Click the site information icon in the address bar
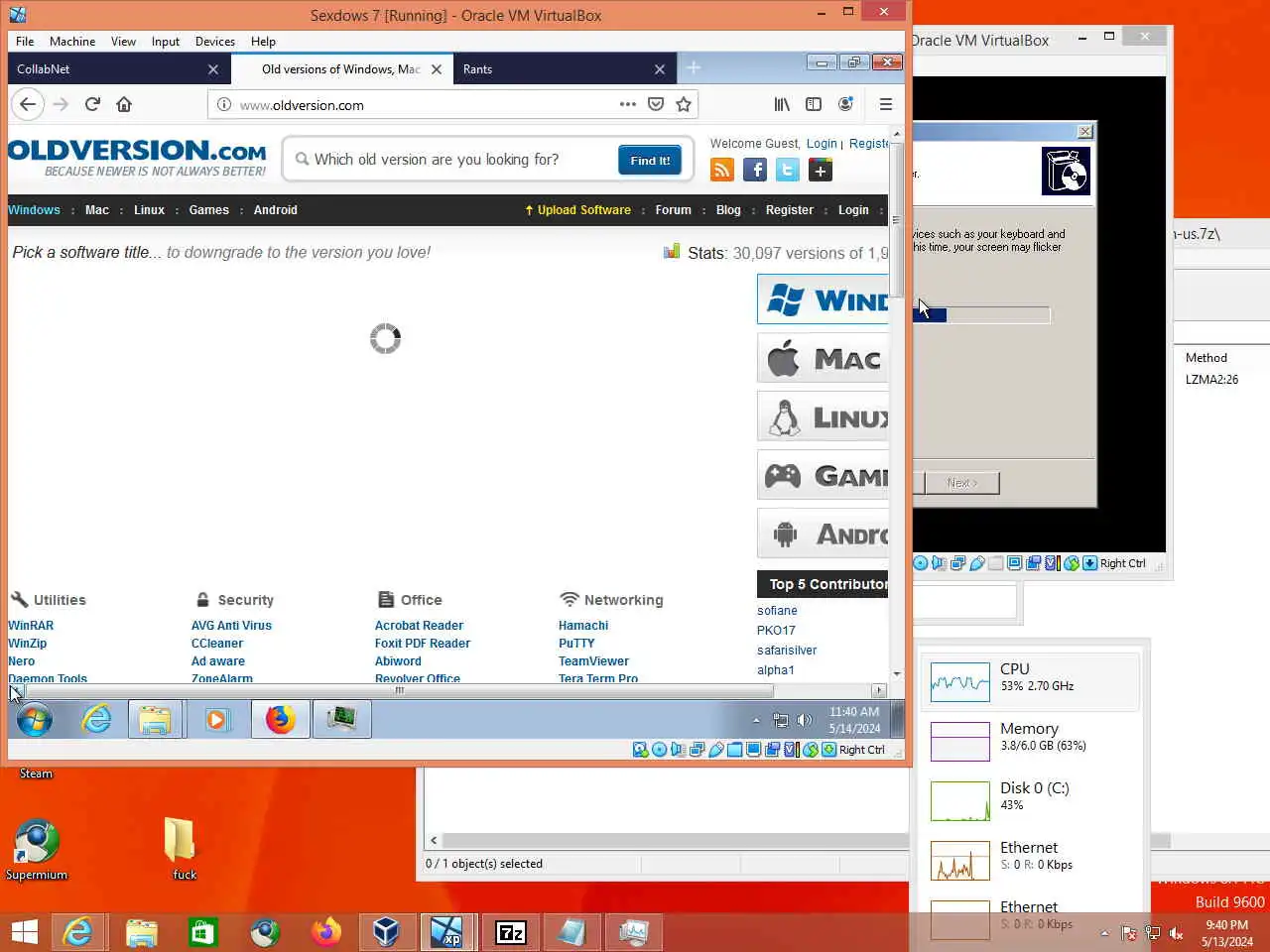1270x952 pixels. click(x=224, y=104)
